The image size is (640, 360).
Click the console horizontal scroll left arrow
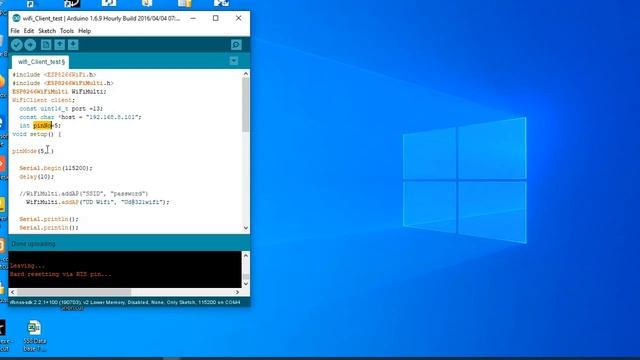tap(13, 292)
